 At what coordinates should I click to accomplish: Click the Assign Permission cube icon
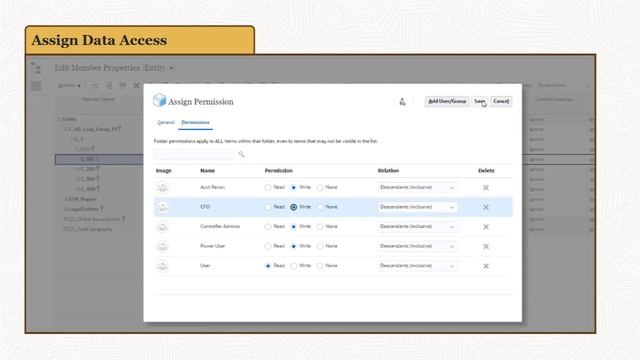tap(160, 100)
